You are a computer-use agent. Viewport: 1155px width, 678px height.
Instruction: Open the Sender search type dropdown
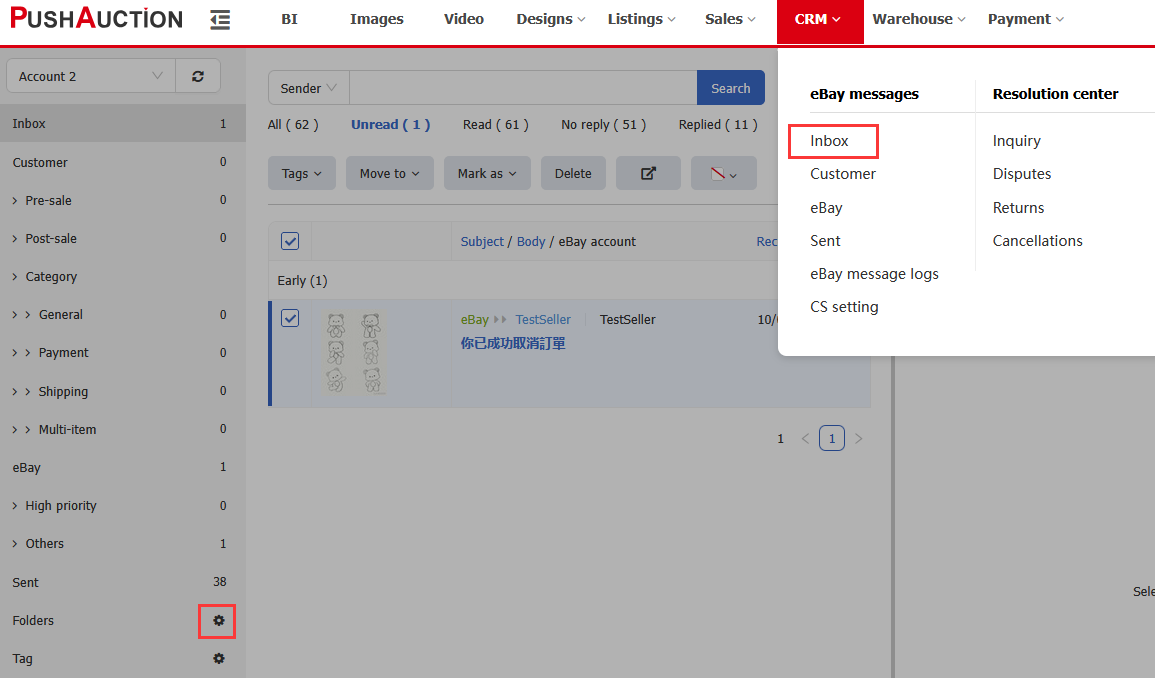[x=308, y=88]
